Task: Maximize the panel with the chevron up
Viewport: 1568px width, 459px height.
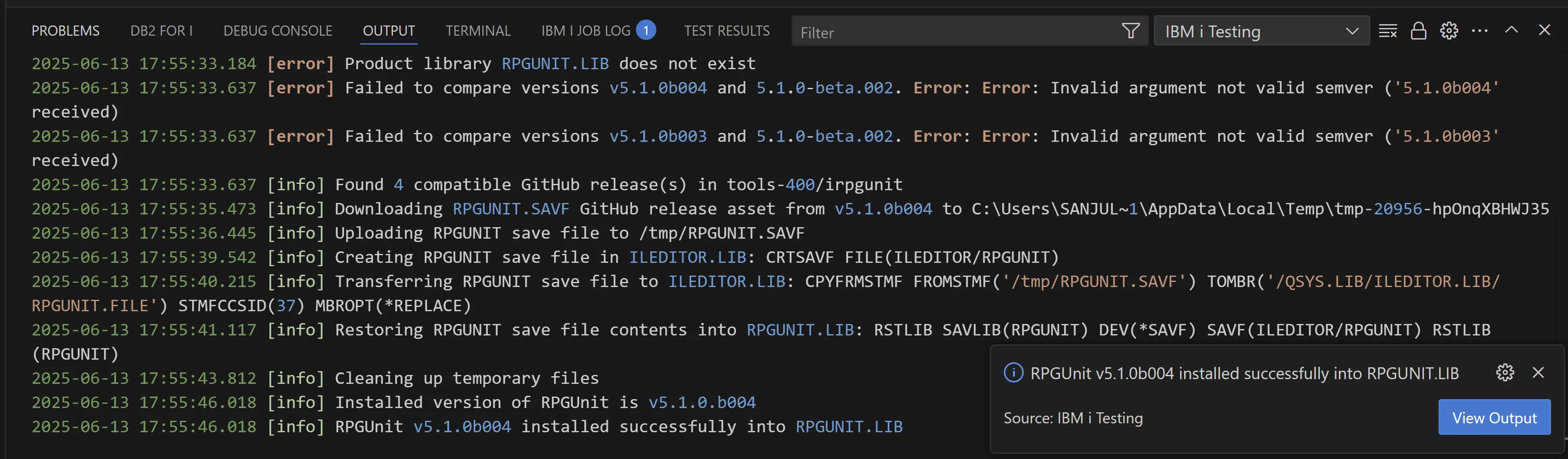Action: click(1512, 31)
